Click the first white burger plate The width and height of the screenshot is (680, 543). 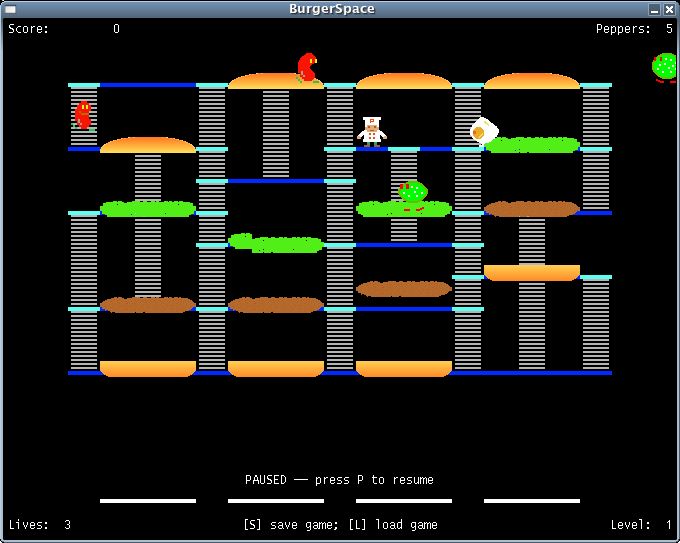148,501
